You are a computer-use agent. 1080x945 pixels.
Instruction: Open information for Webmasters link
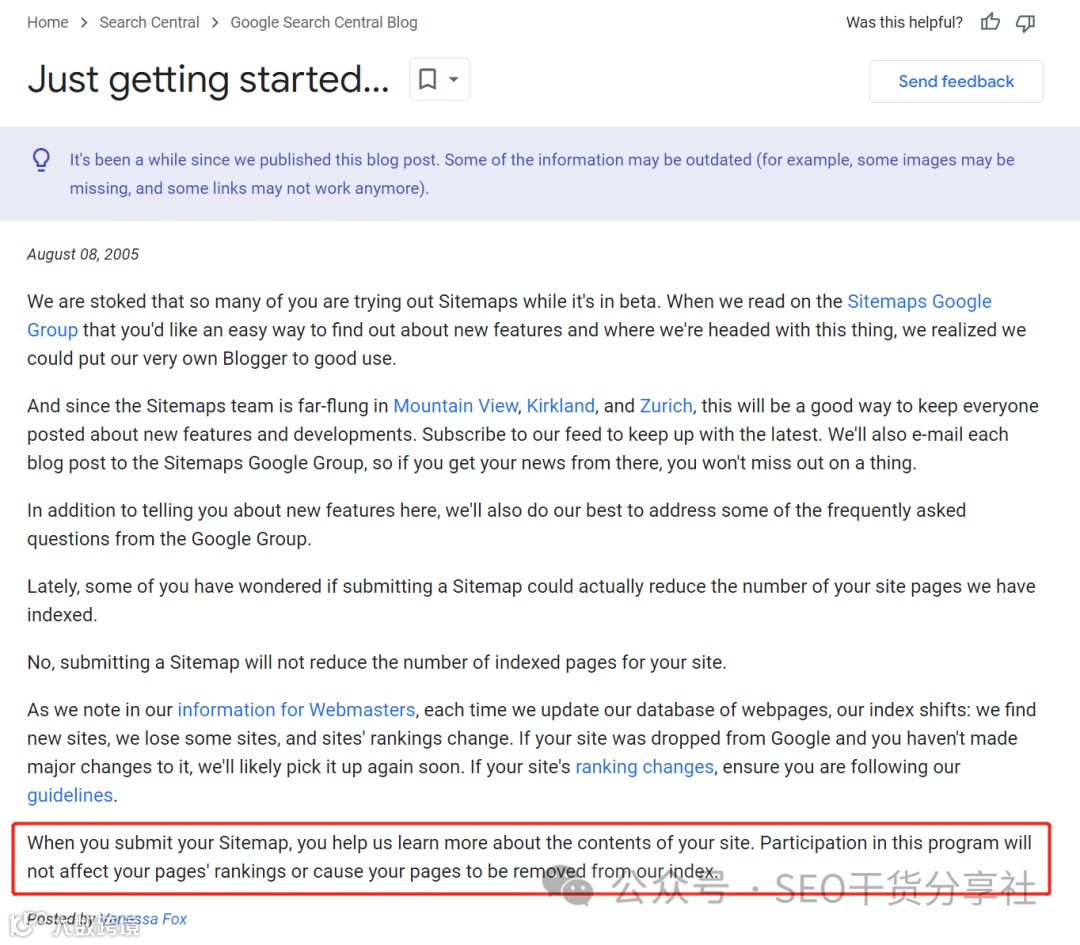point(296,709)
